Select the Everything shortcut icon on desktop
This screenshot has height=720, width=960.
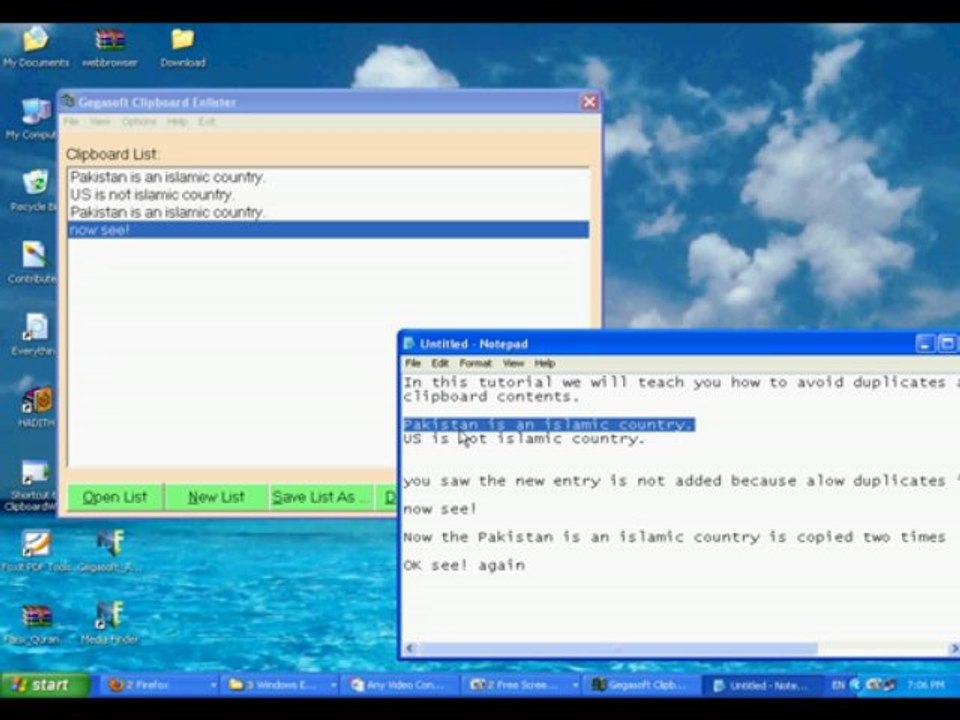tap(34, 335)
